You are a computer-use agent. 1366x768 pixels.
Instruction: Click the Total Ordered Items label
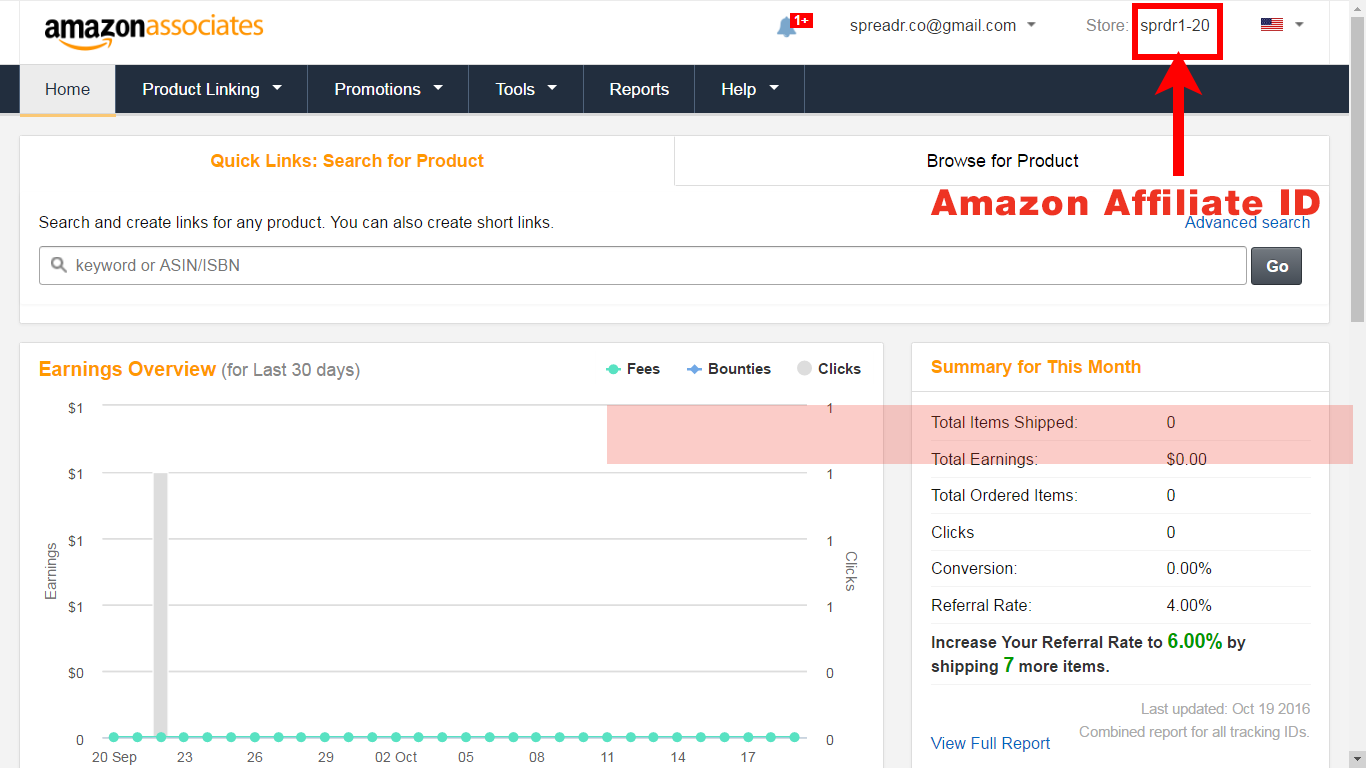[x=1003, y=495]
